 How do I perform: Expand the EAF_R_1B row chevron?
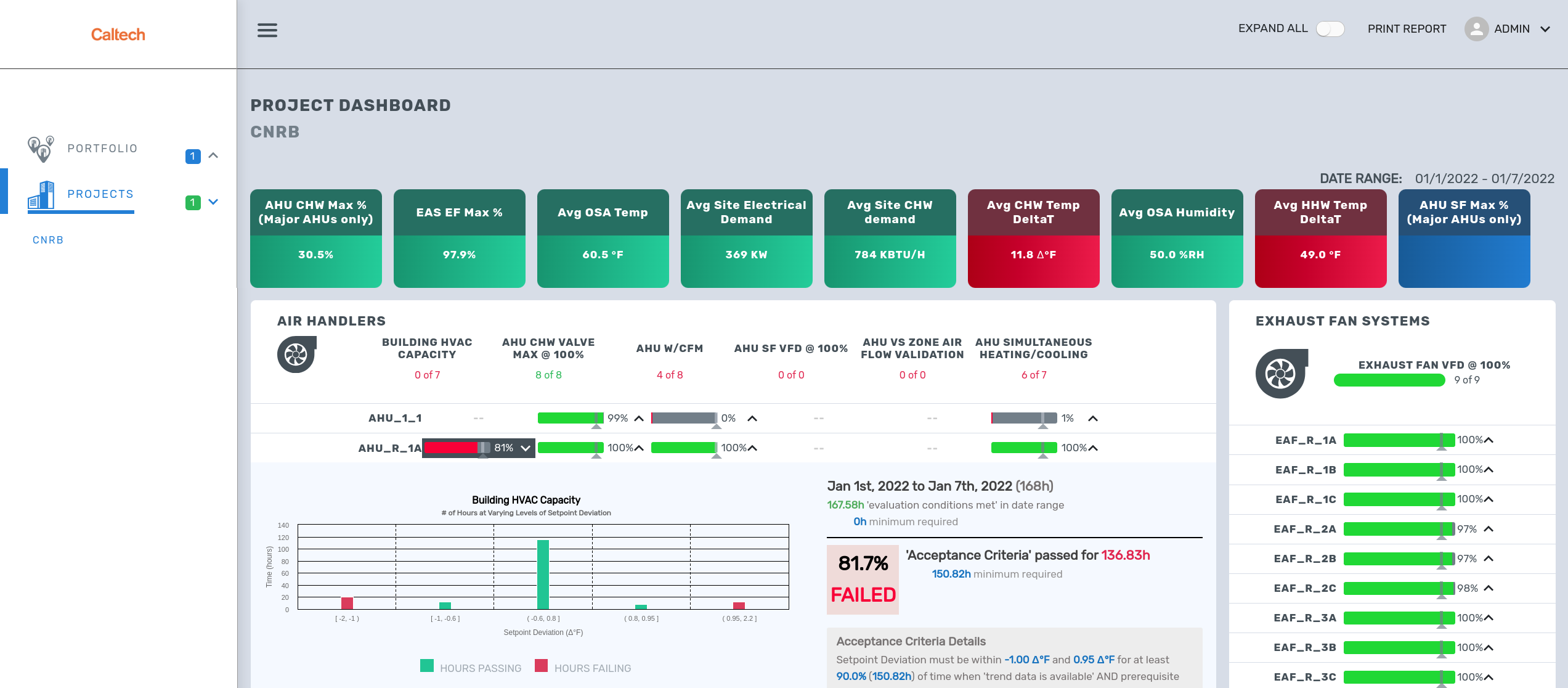coord(1489,470)
